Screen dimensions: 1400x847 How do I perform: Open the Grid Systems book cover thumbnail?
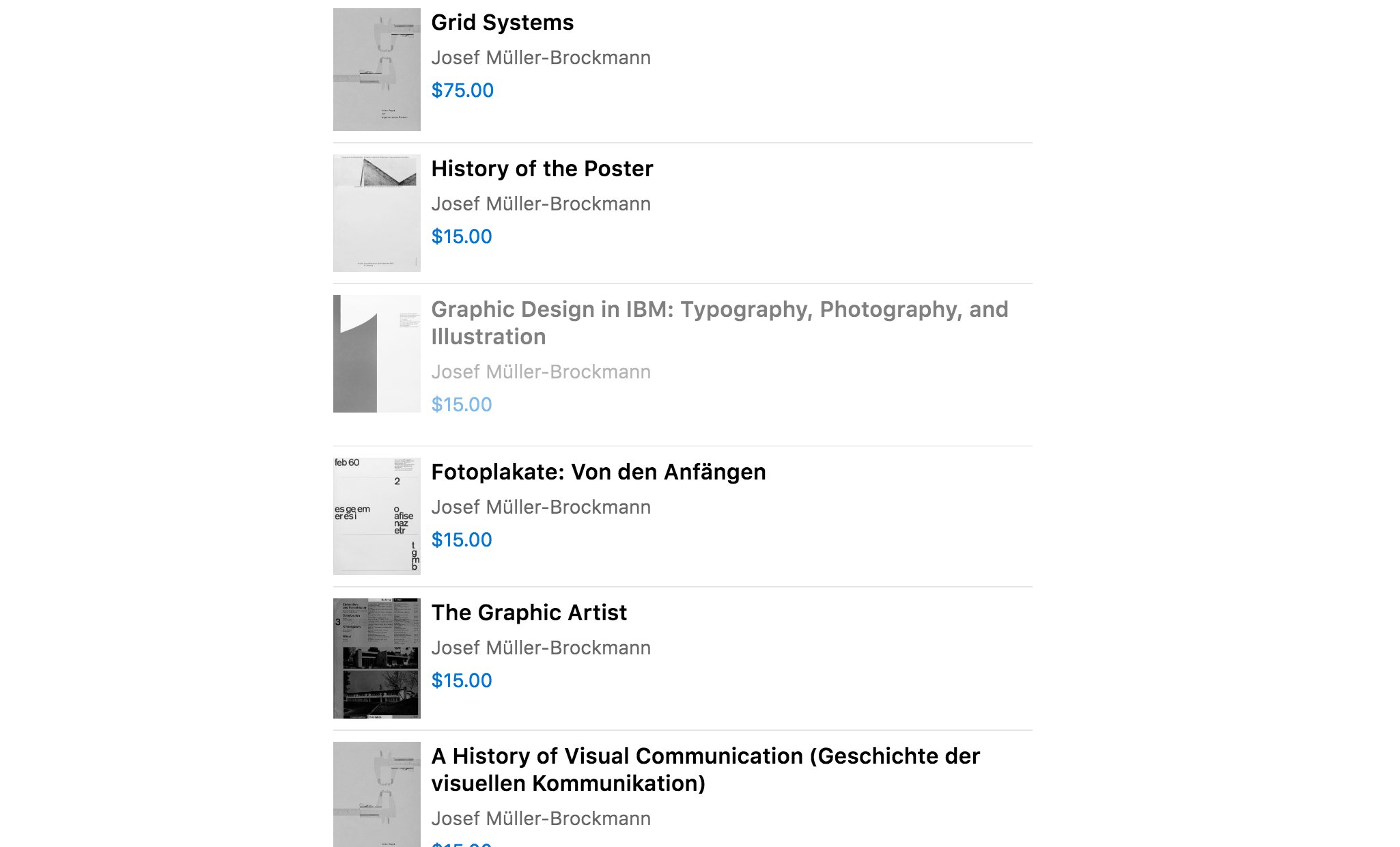tap(376, 70)
